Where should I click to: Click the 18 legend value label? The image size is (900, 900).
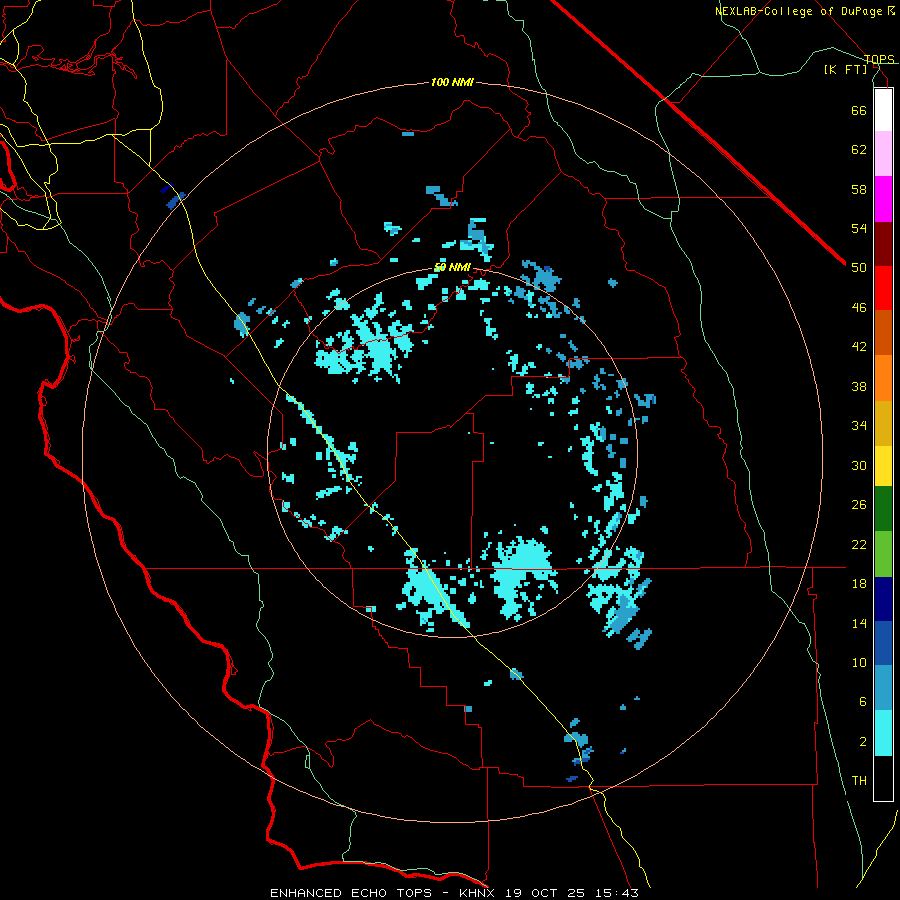[859, 584]
